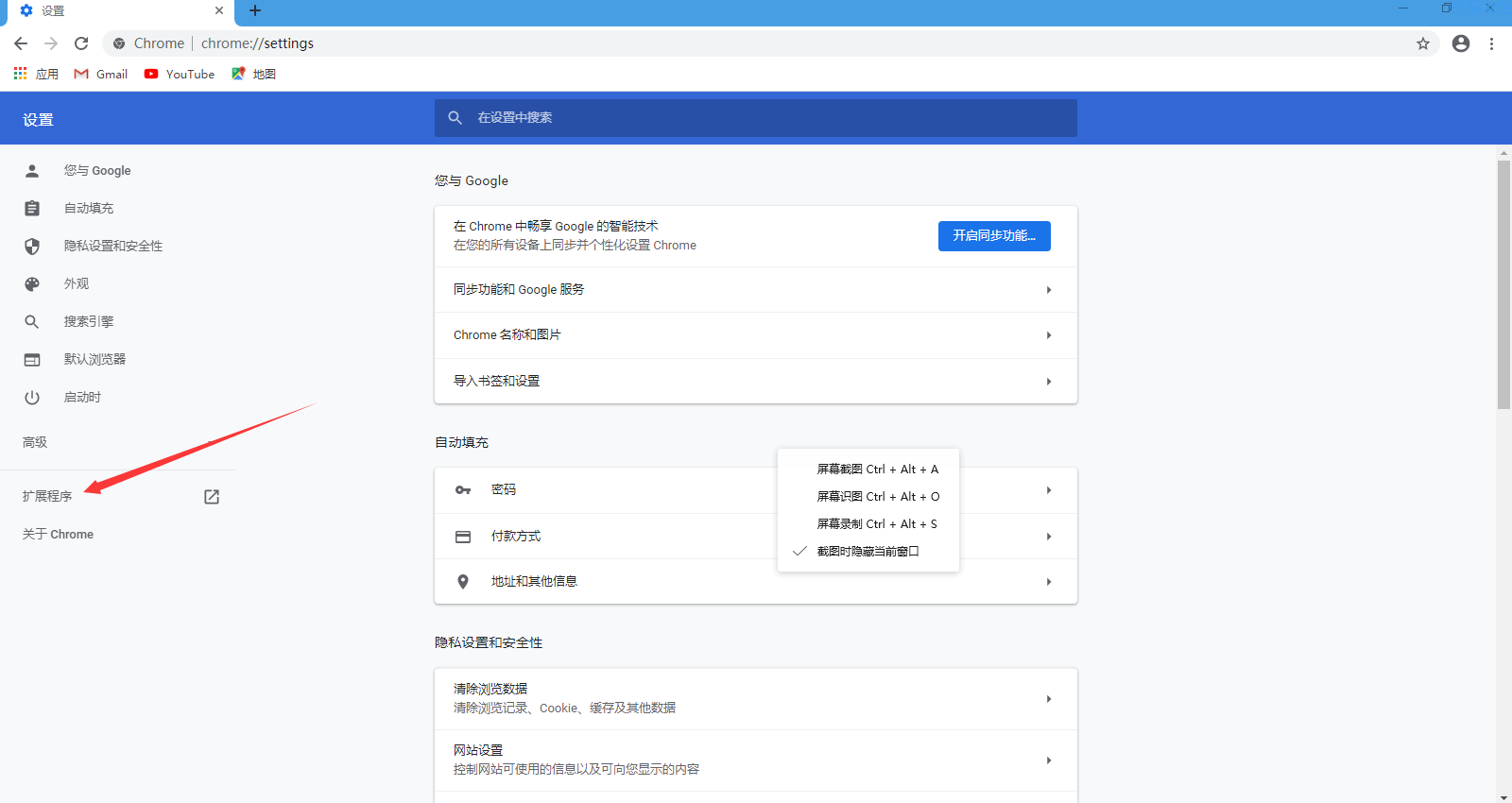Open Chrome's three-dot menu

pos(1491,43)
